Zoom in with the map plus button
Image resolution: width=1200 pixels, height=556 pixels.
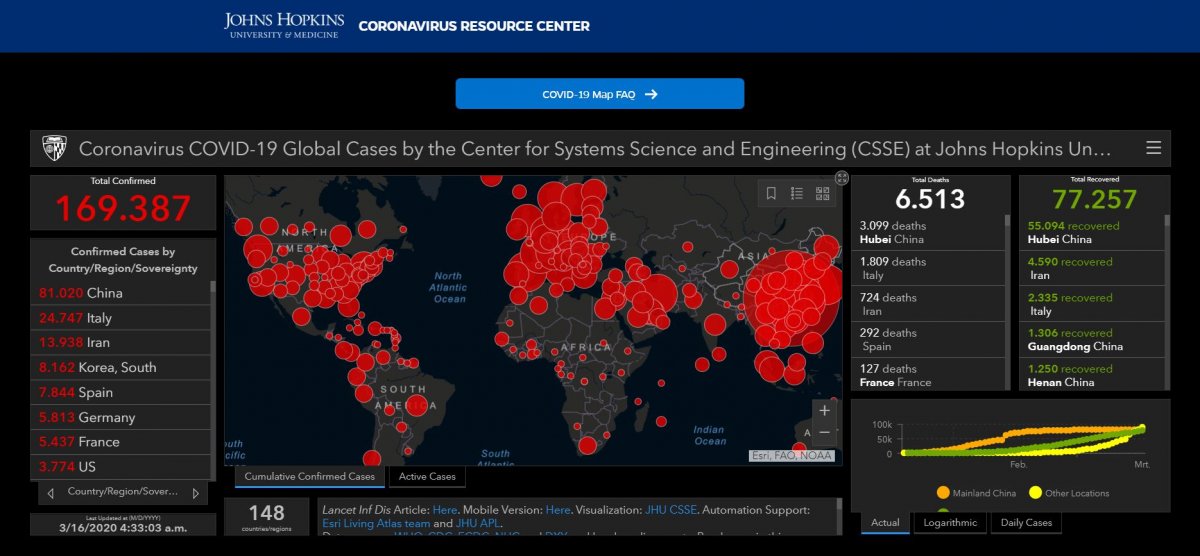pos(824,410)
